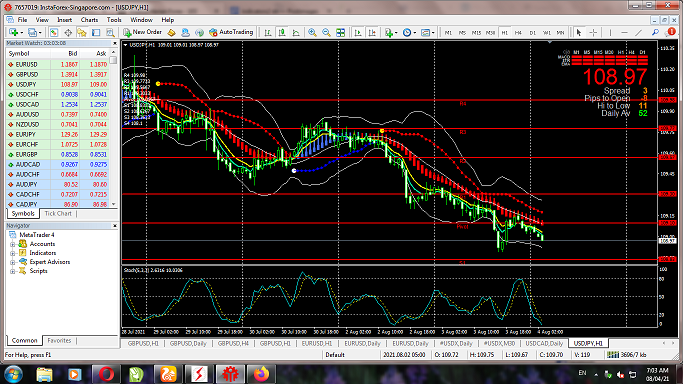Viewport: 683px width, 384px height.
Task: Select the Vertical Line drawing tool
Action: pyautogui.click(x=610, y=32)
